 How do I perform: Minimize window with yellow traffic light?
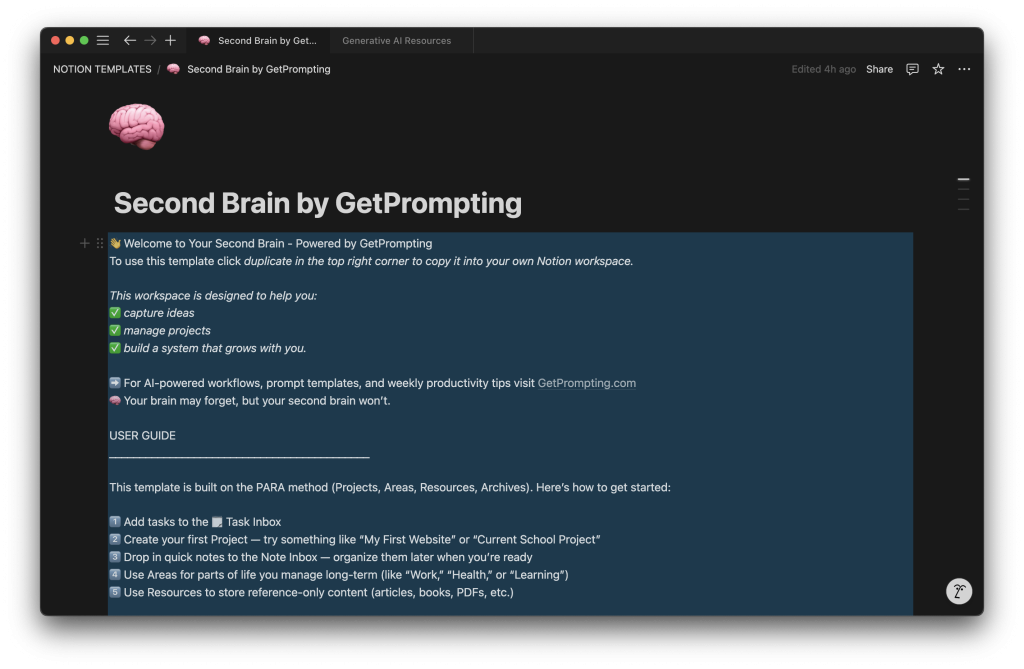click(x=70, y=41)
